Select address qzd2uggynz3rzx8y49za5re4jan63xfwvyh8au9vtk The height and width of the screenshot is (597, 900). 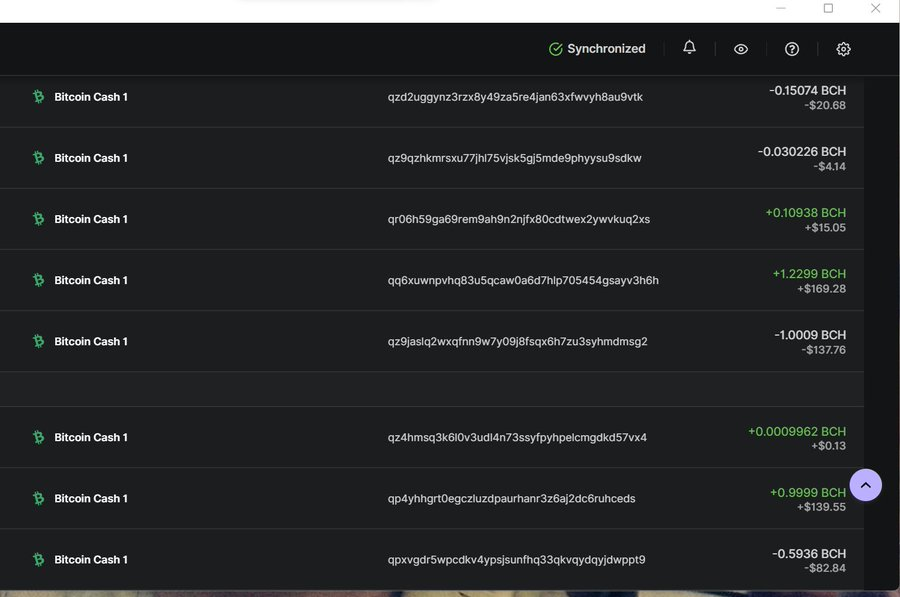(515, 97)
